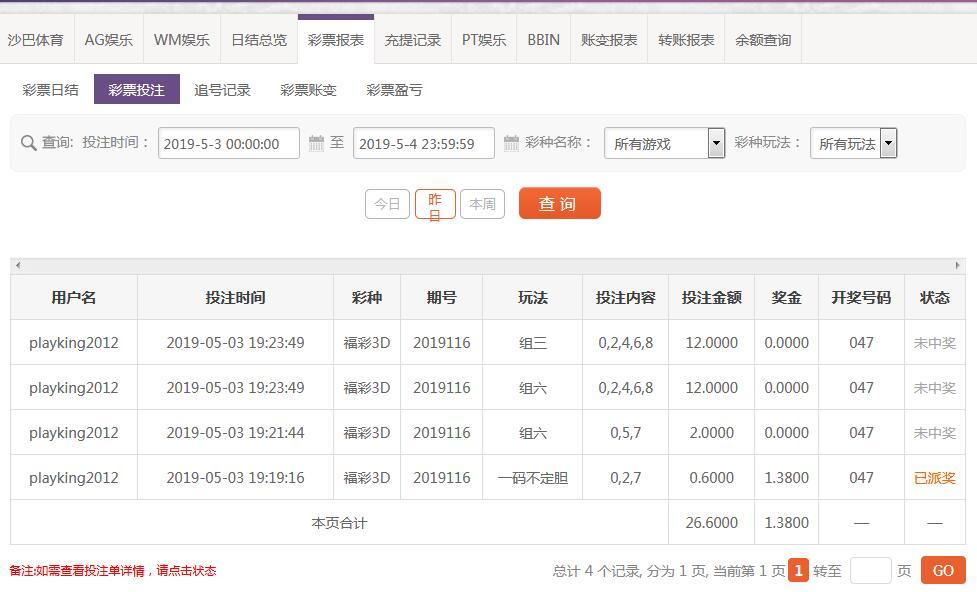Screen dimensions: 977x592
Task: Click the page number input box
Action: pyautogui.click(x=870, y=571)
